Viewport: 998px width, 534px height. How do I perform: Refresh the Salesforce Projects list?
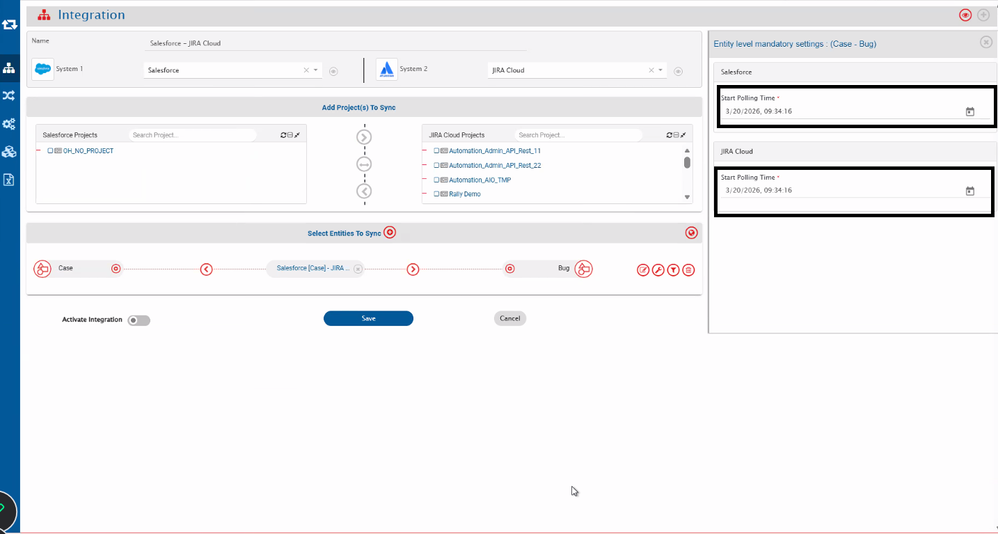[x=284, y=135]
